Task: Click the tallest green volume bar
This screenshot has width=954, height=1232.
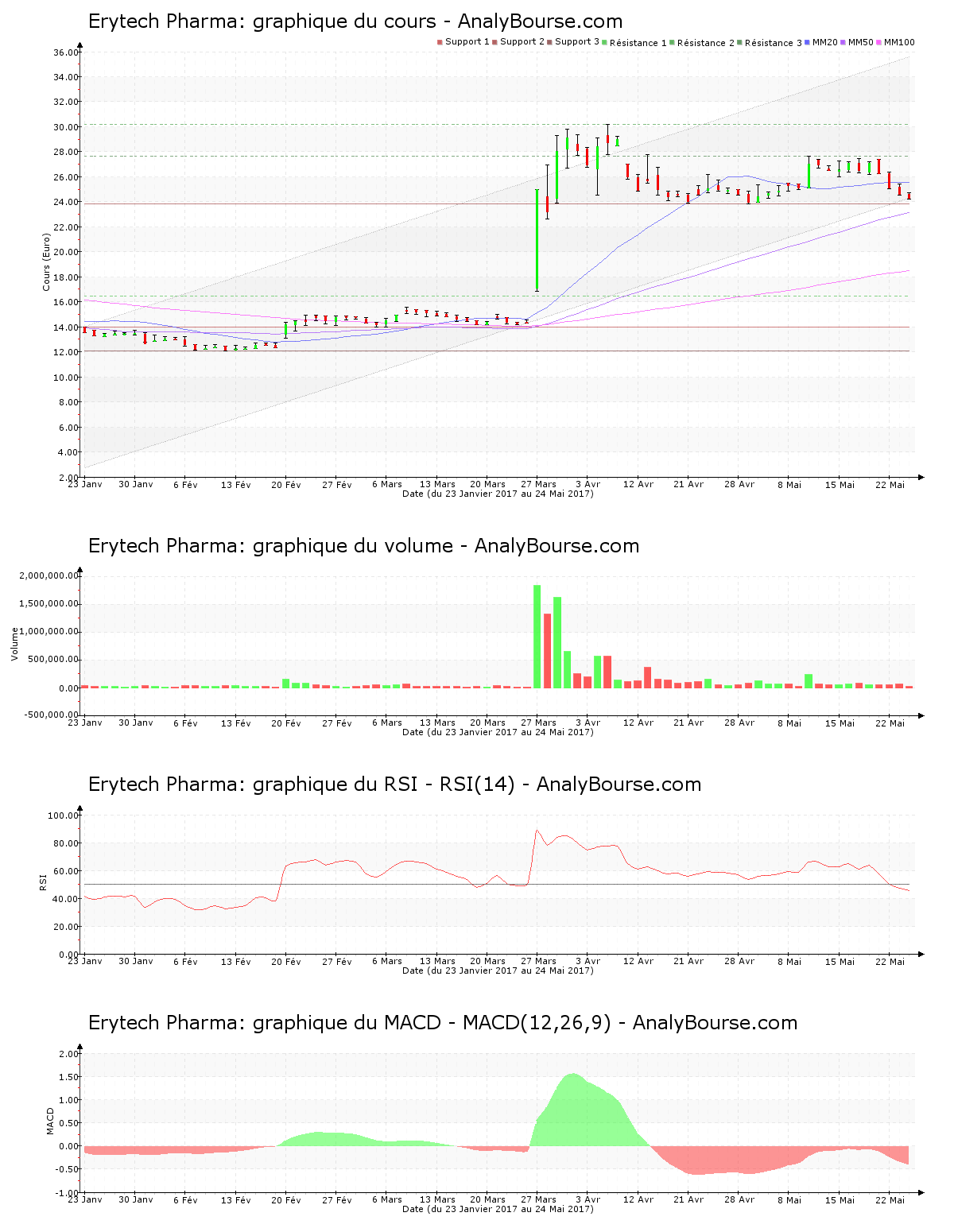Action: tap(537, 637)
